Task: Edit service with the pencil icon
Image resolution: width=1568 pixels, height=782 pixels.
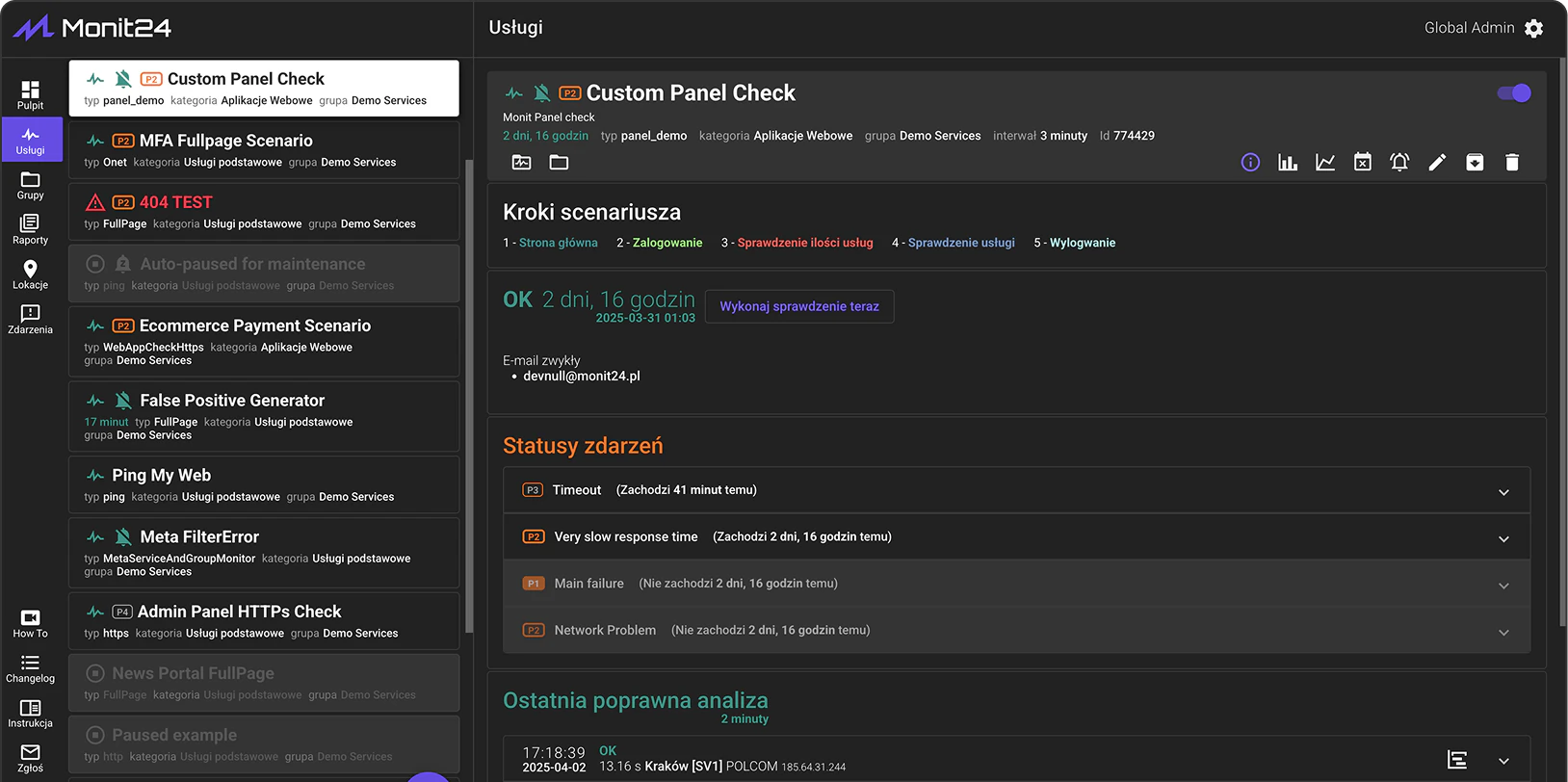Action: point(1437,163)
